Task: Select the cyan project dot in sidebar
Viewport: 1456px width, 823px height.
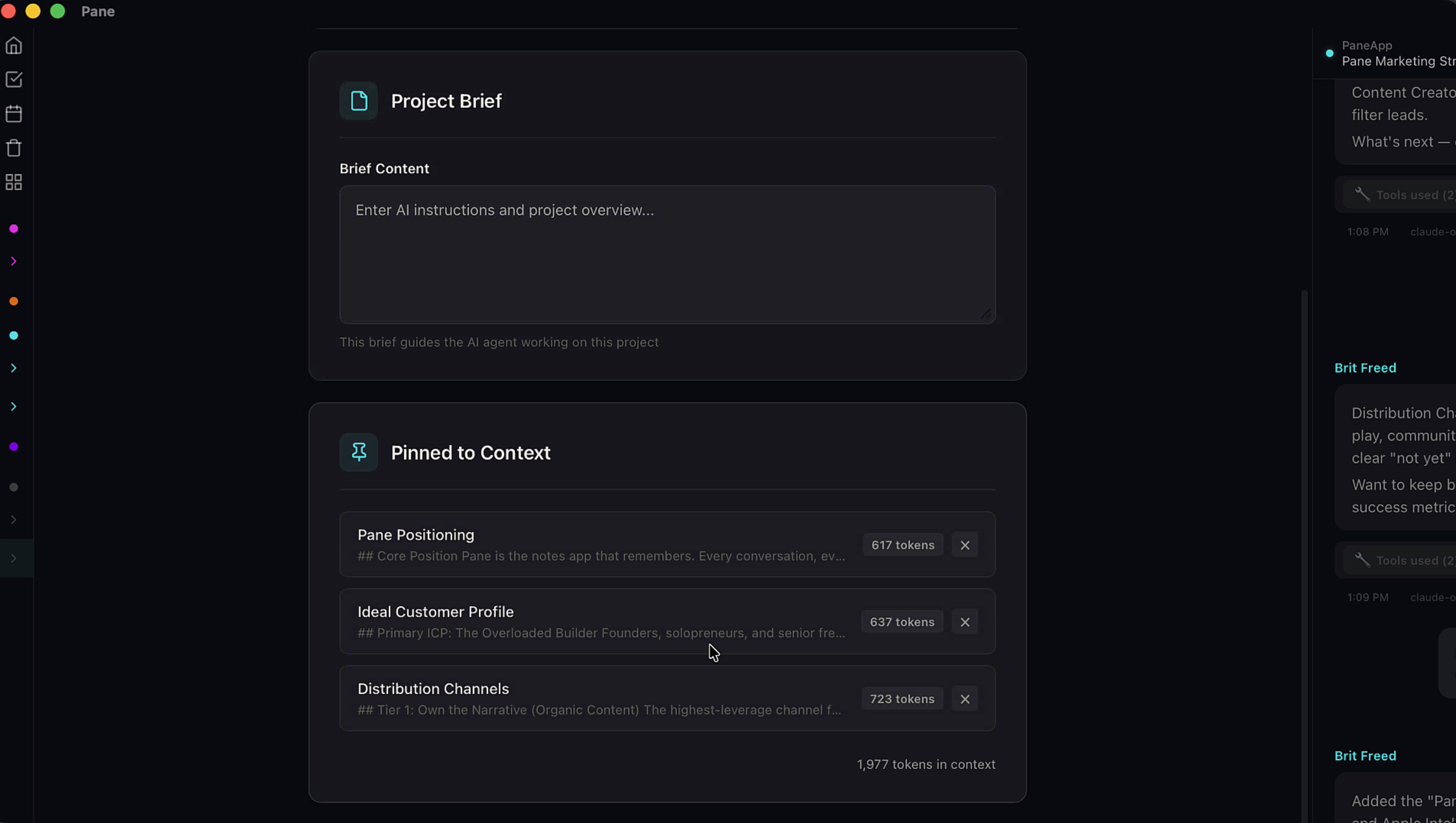Action: click(x=14, y=335)
